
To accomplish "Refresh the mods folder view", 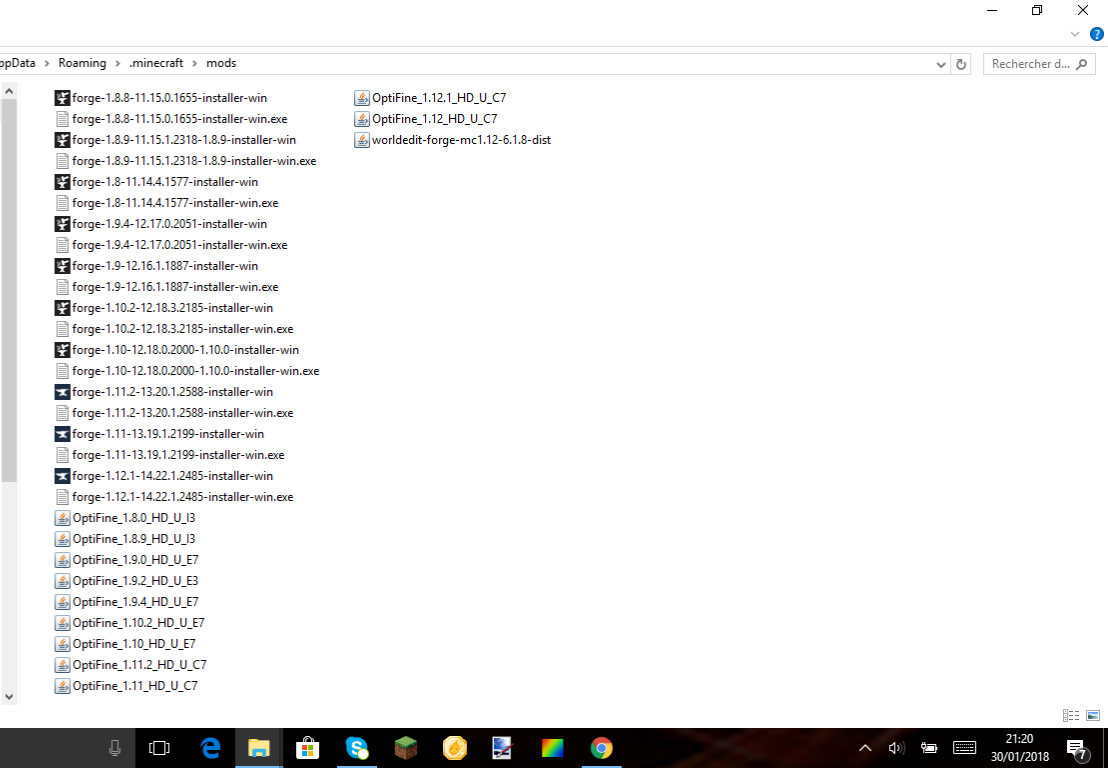I will (961, 64).
